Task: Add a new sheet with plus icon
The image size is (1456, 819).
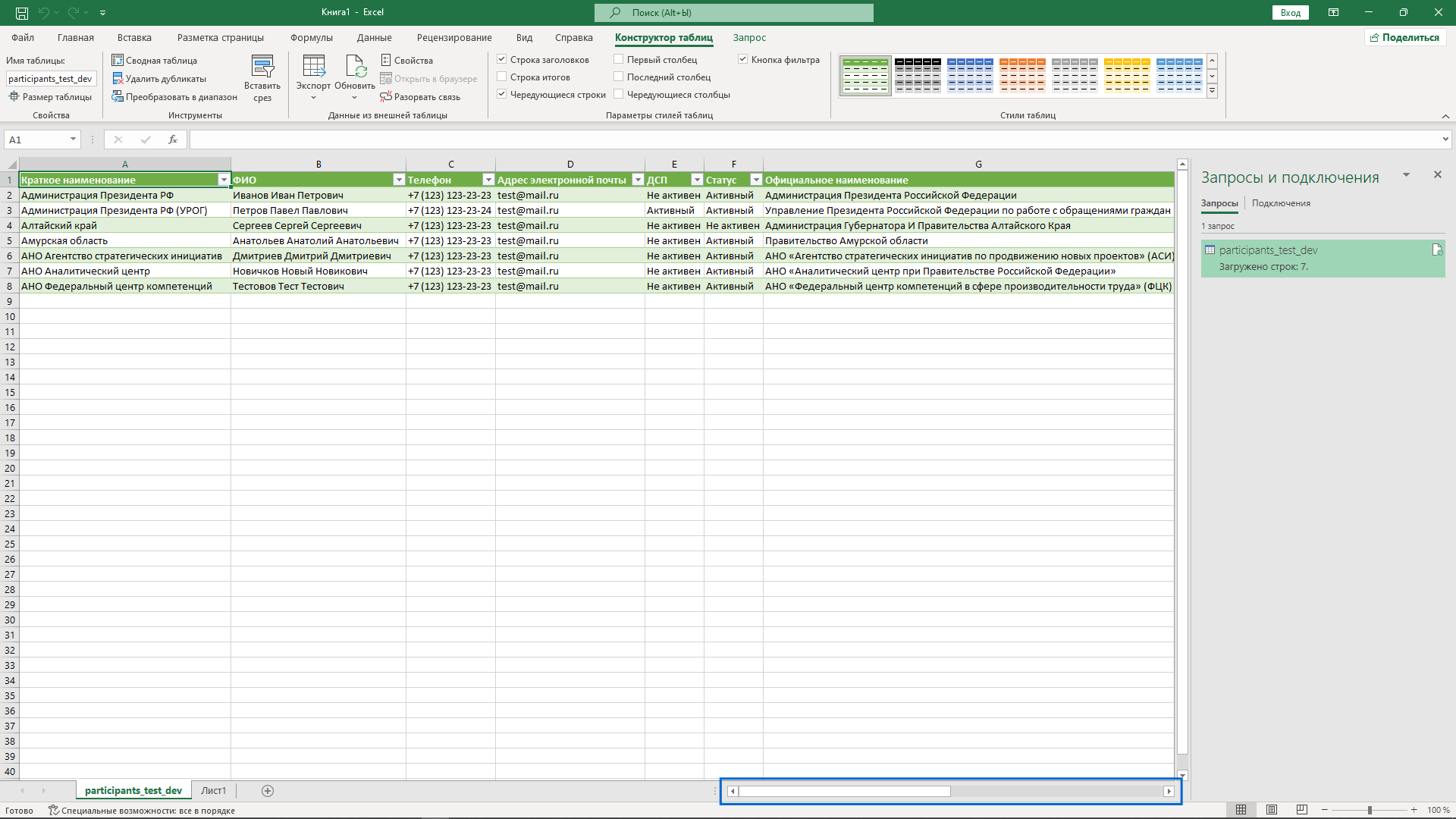Action: (268, 791)
